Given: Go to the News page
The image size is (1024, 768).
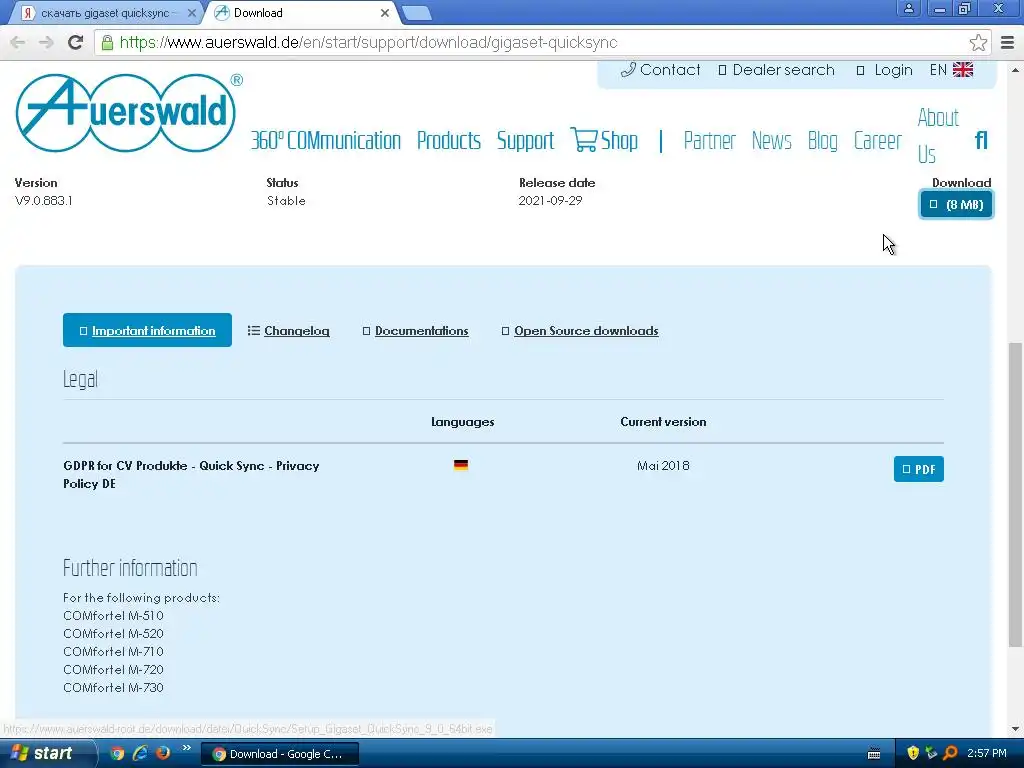Looking at the screenshot, I should click(771, 140).
